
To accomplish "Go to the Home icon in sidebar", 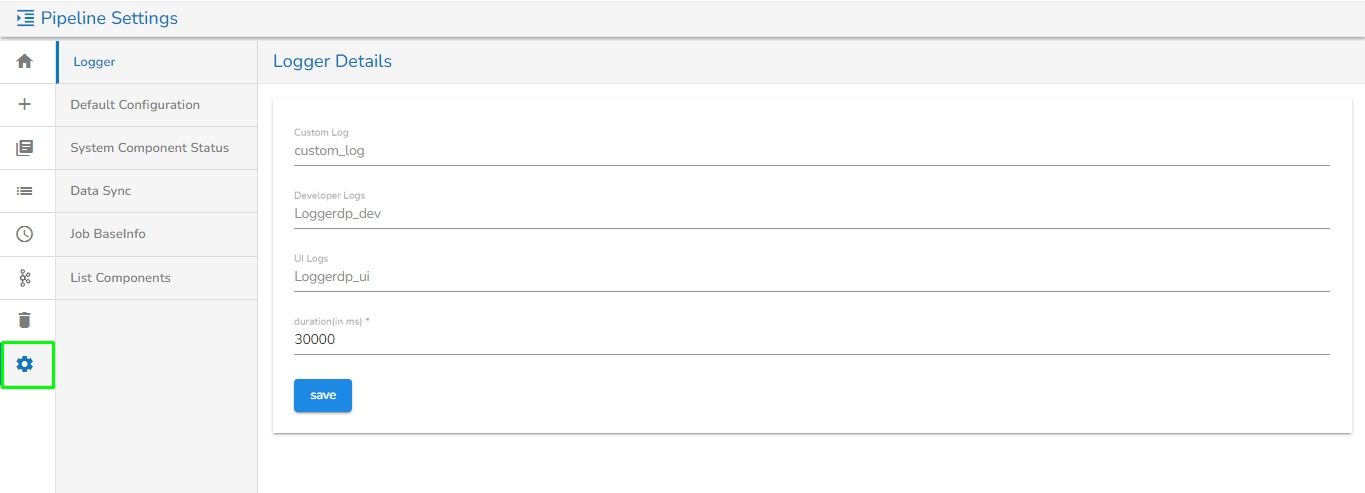I will (x=25, y=62).
